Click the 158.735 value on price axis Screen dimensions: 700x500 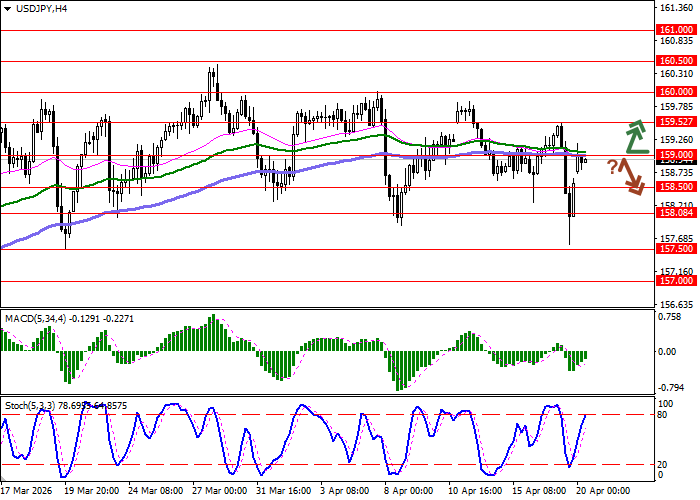click(677, 172)
